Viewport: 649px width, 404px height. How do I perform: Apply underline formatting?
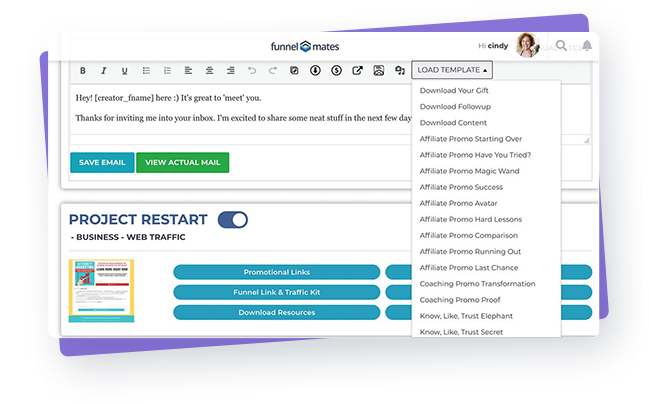[124, 71]
